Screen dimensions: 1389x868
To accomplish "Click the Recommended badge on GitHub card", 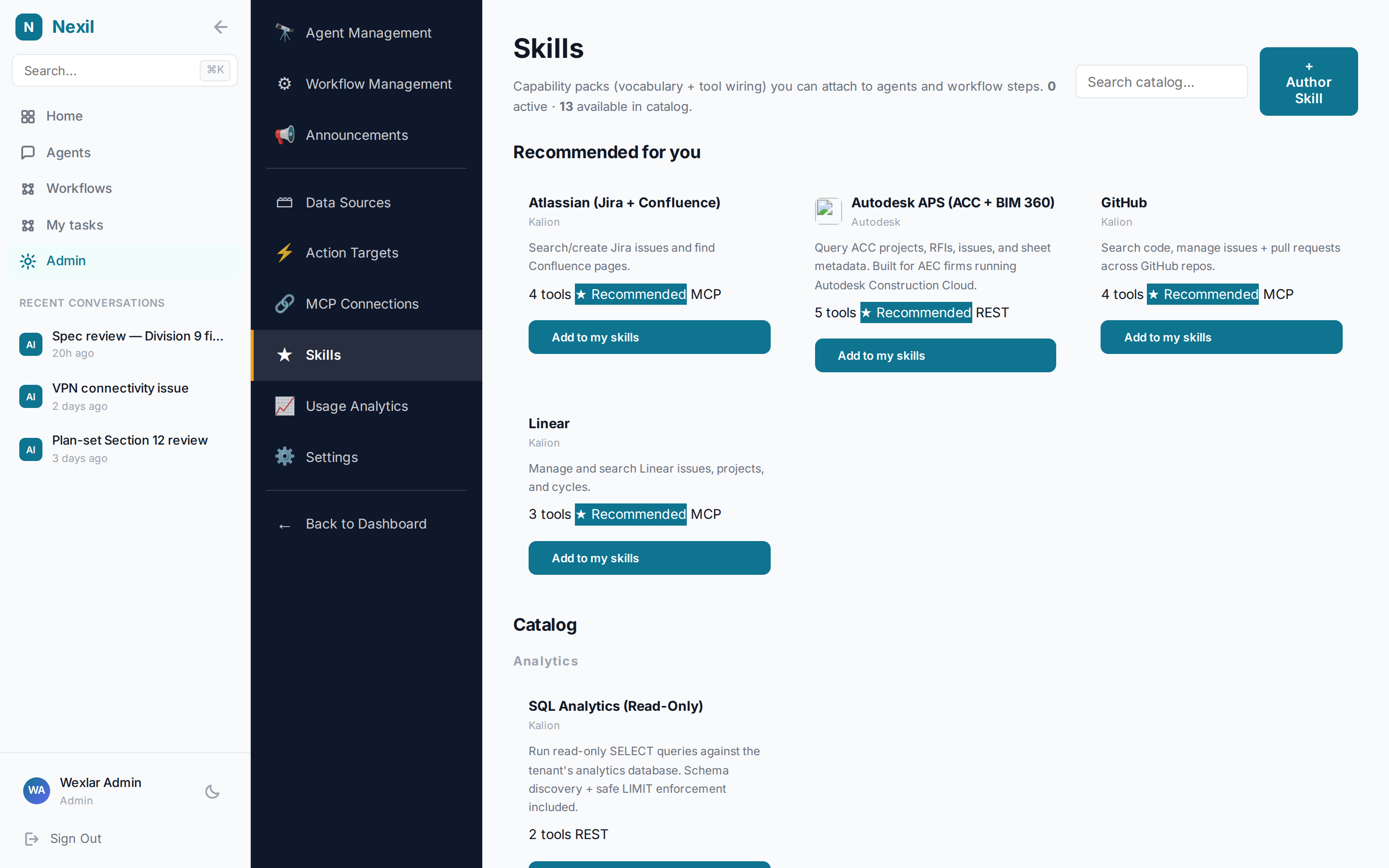I will coord(1202,295).
